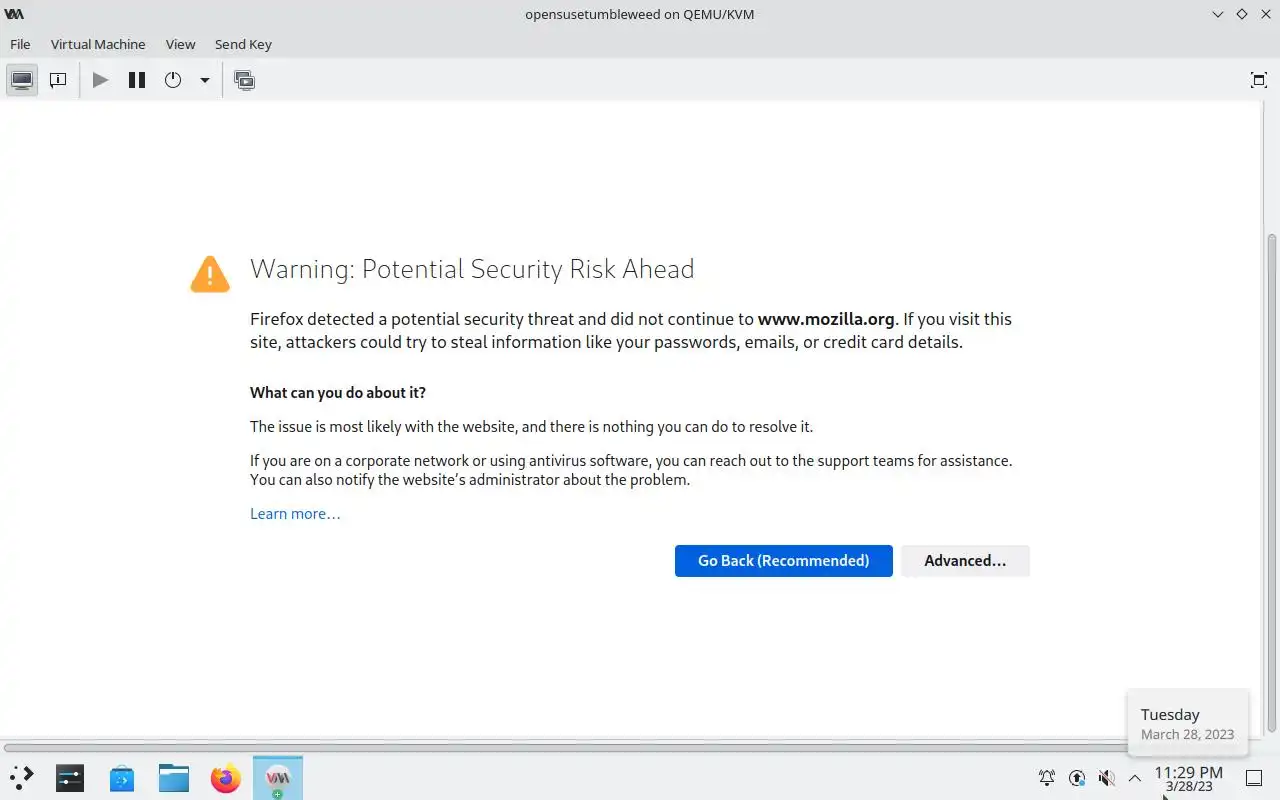Image resolution: width=1280 pixels, height=800 pixels.
Task: Open the Virtual Machine menu
Action: [x=98, y=44]
